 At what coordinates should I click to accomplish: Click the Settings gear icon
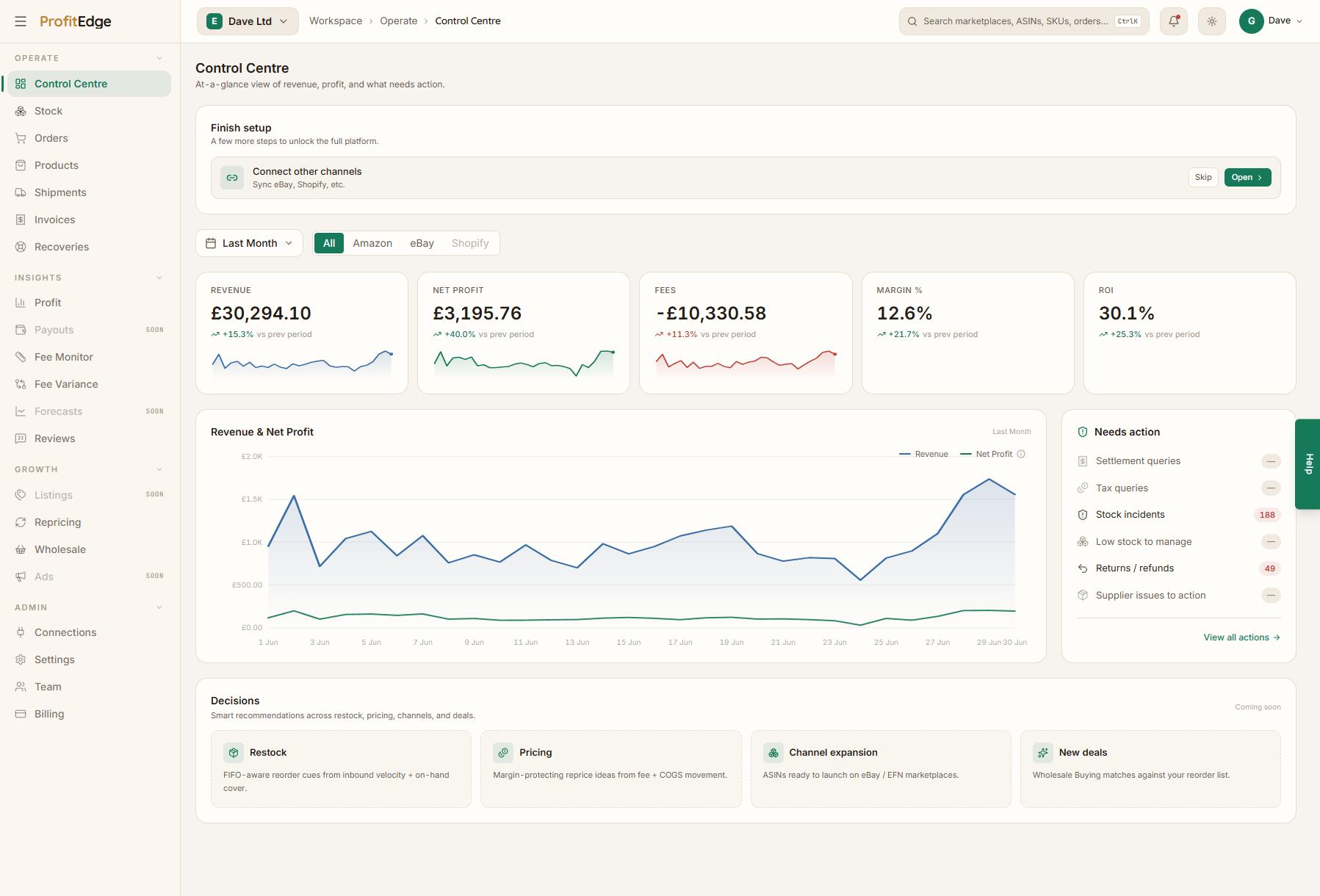[x=21, y=660]
